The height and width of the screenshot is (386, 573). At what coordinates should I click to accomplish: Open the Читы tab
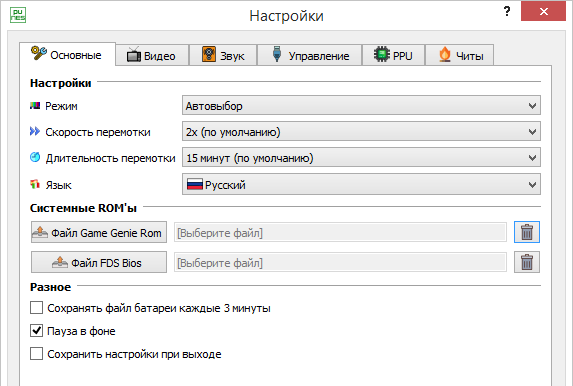459,56
